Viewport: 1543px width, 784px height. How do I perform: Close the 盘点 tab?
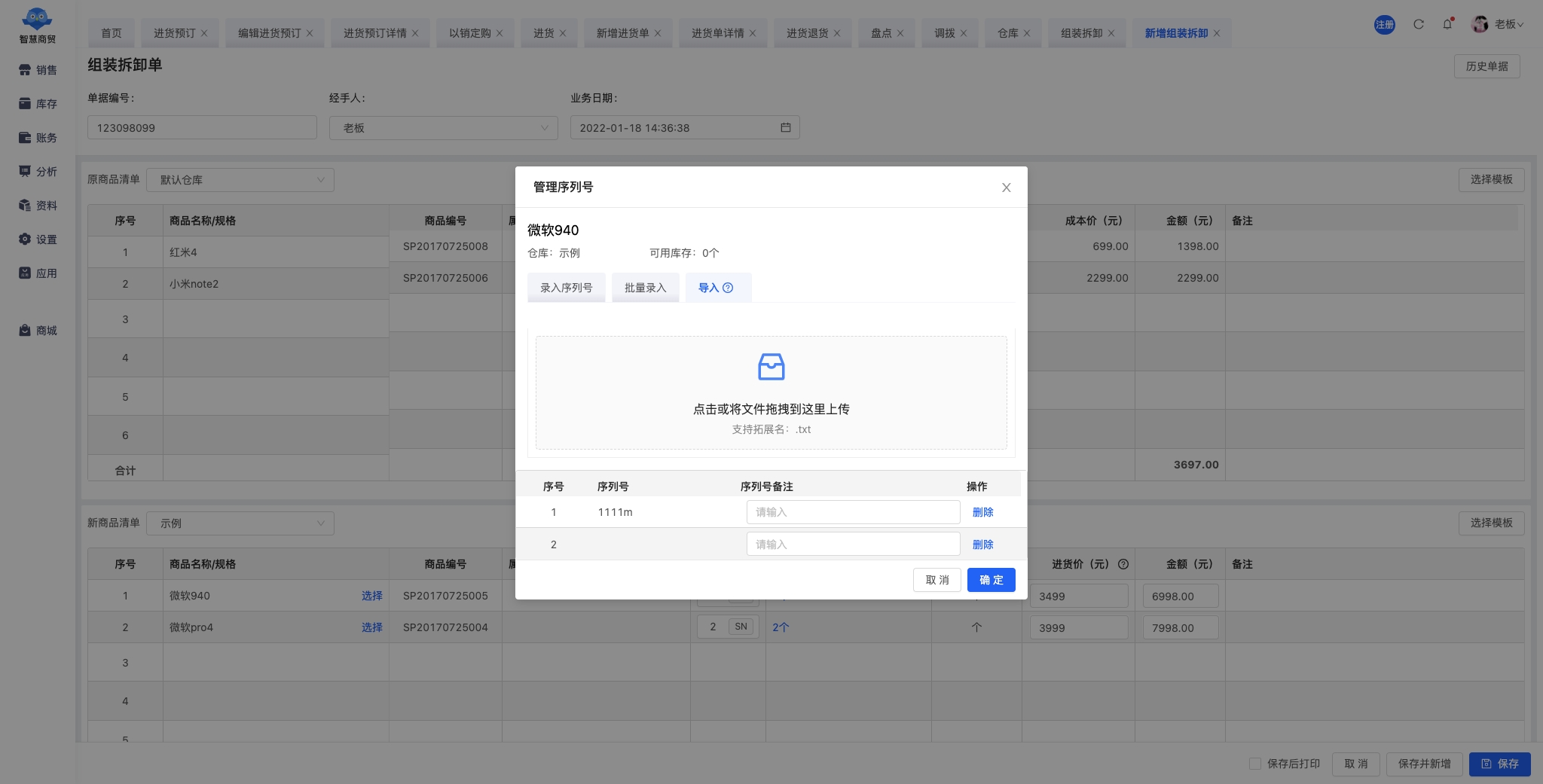tap(900, 33)
